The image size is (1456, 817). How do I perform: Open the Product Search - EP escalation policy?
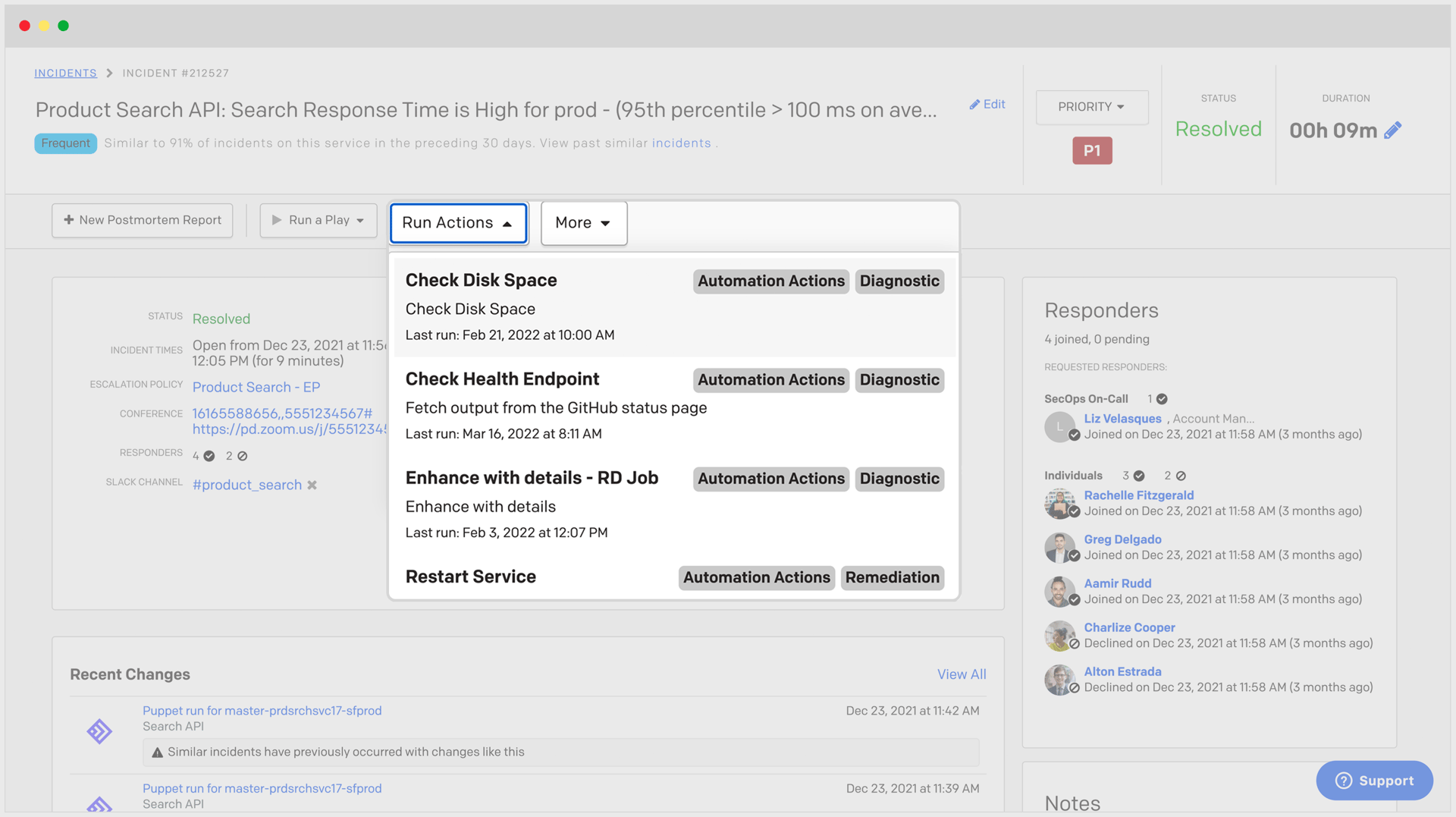pos(256,387)
